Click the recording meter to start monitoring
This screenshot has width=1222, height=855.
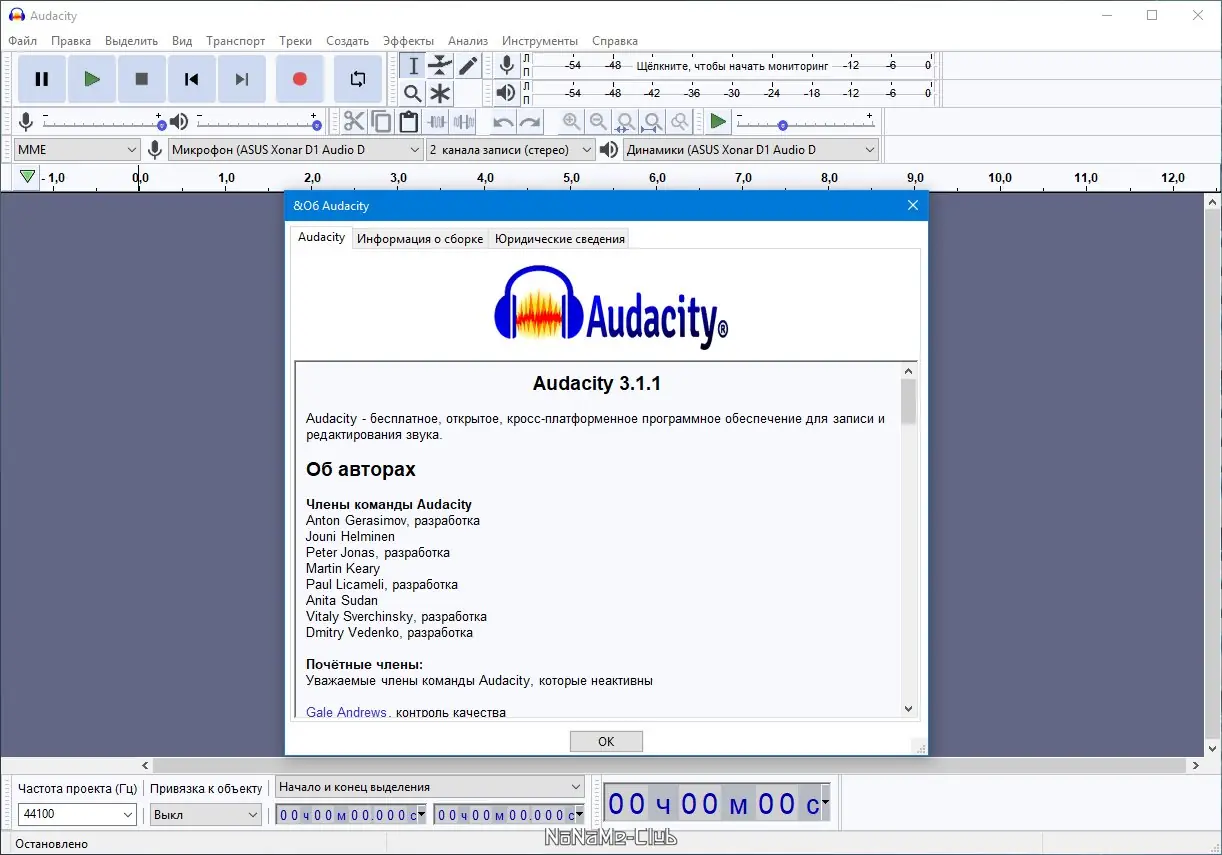coord(732,65)
